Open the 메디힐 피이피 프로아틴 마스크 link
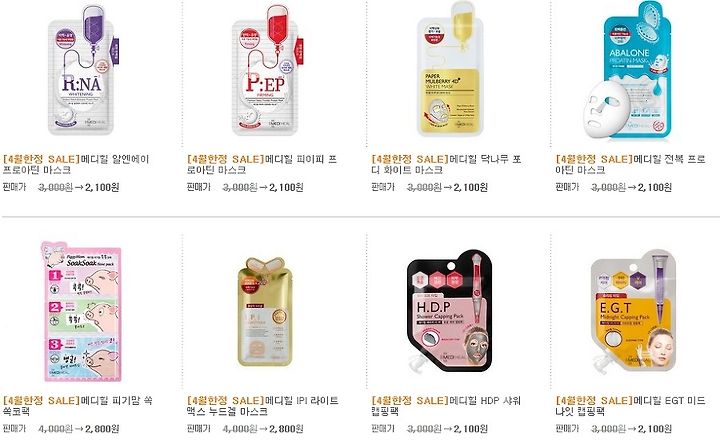The width and height of the screenshot is (720, 448). coord(262,165)
